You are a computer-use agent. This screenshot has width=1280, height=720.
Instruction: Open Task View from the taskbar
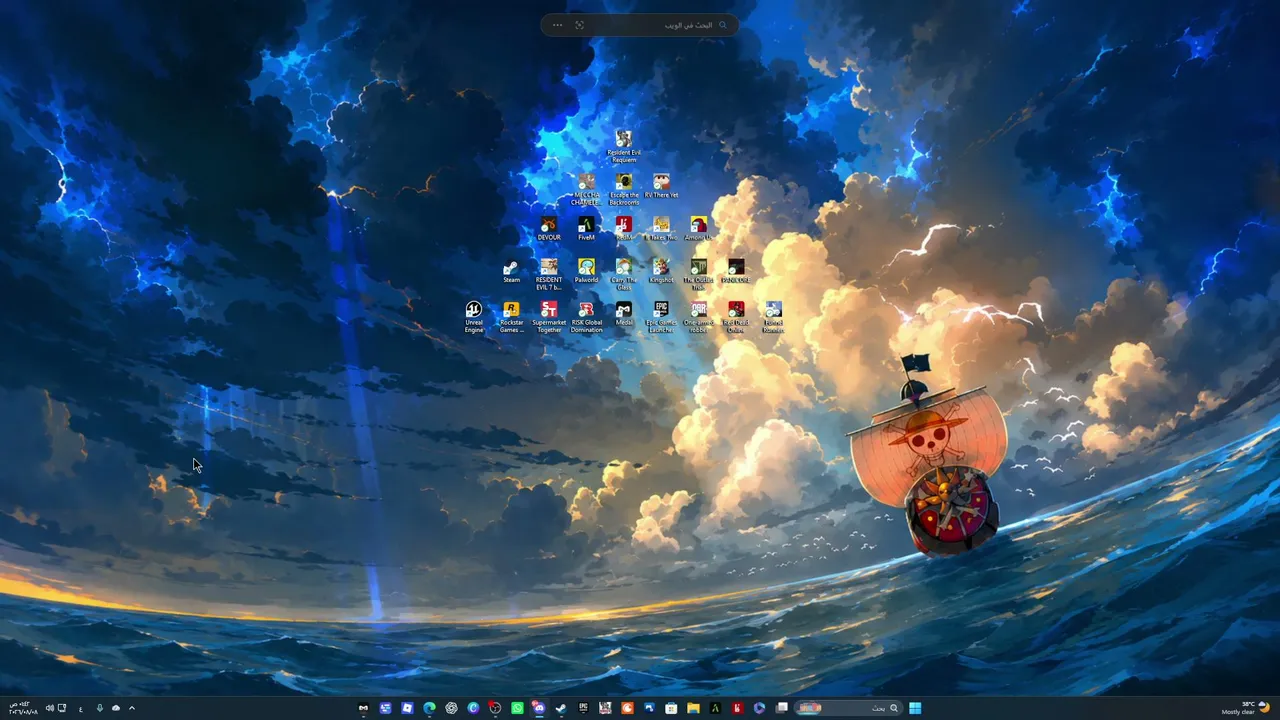pyautogui.click(x=782, y=708)
